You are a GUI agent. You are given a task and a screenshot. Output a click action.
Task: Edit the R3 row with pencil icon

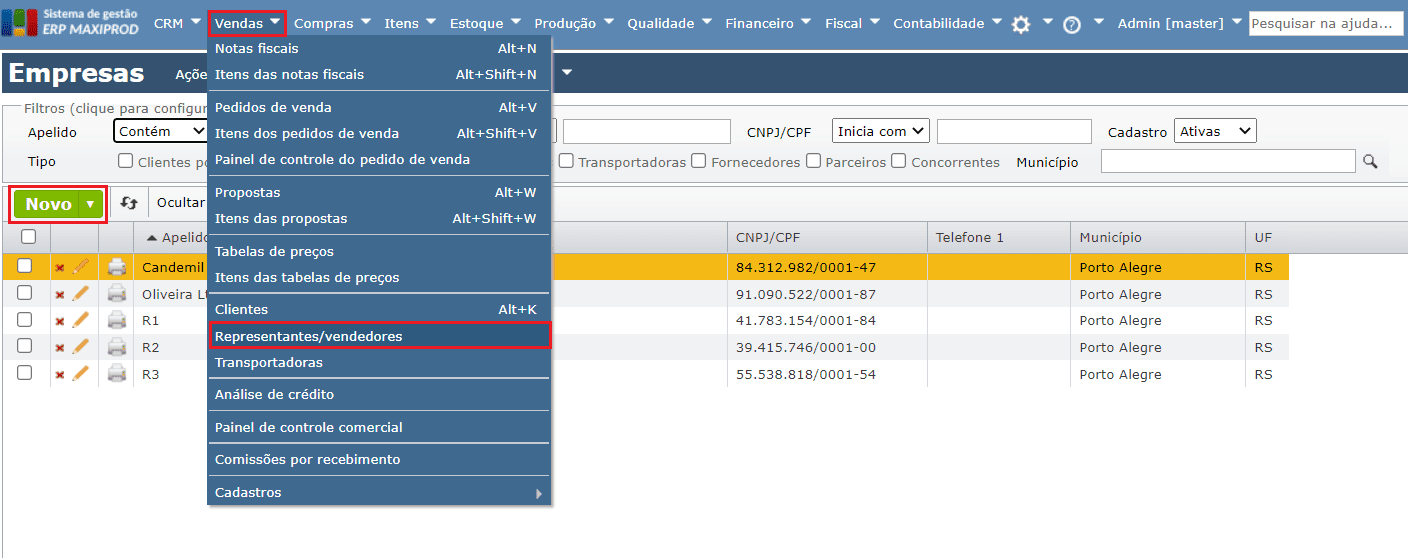pyautogui.click(x=81, y=373)
